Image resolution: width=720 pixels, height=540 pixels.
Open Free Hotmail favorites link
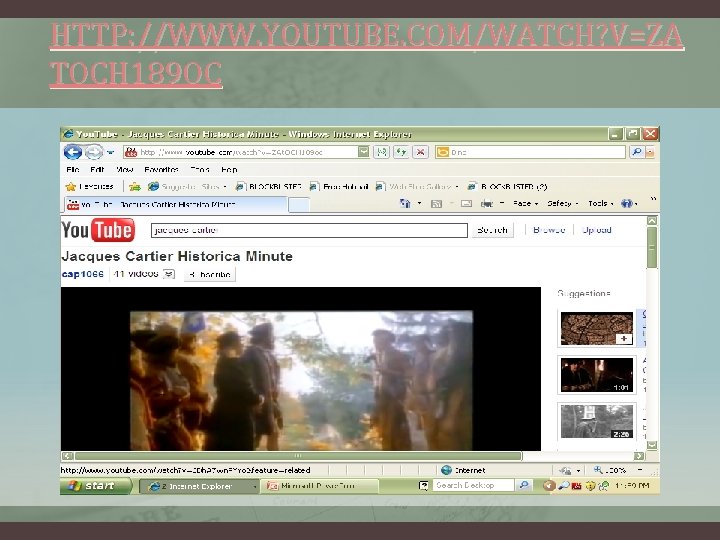coord(339,186)
